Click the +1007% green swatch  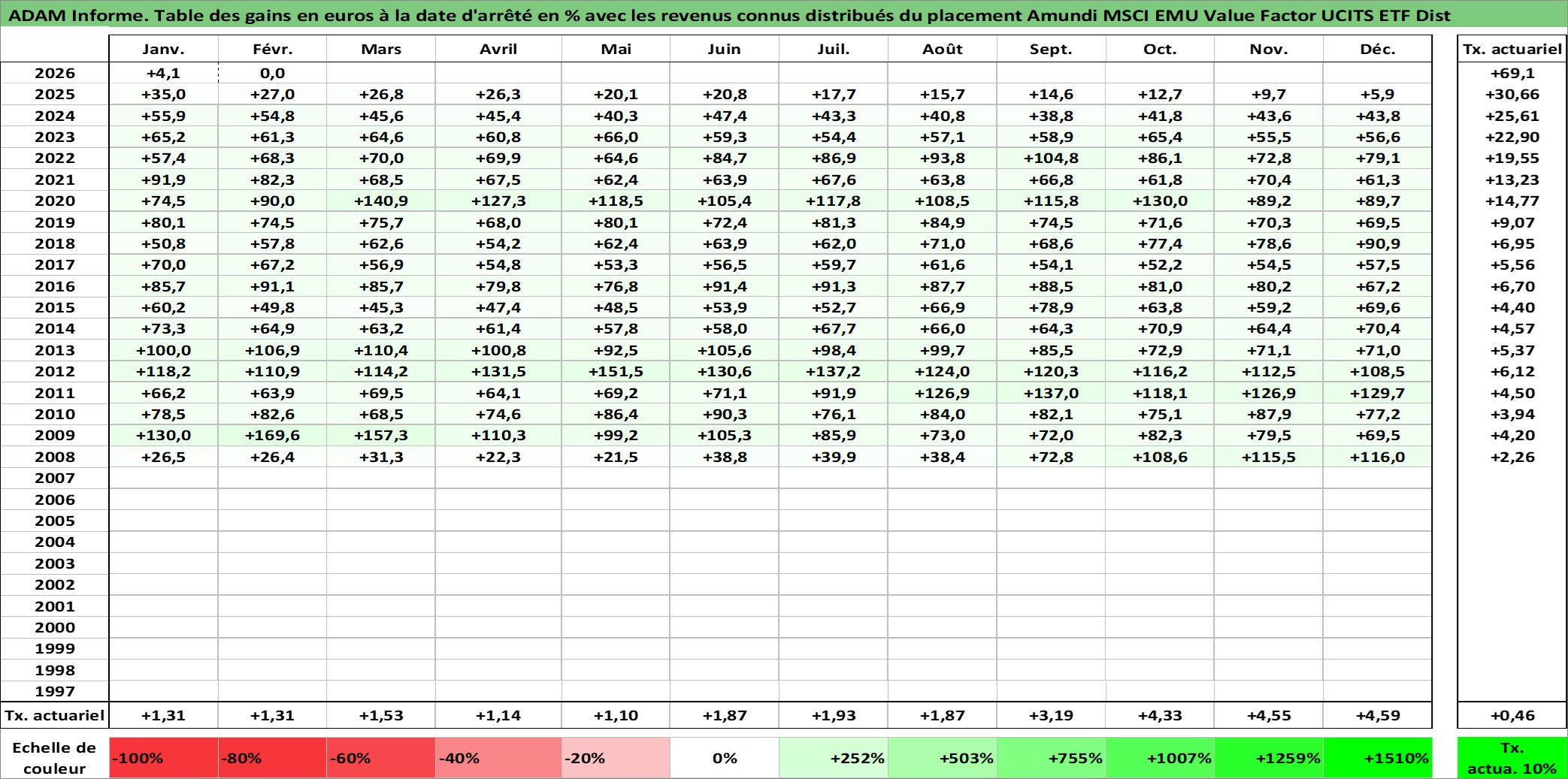pyautogui.click(x=1160, y=758)
